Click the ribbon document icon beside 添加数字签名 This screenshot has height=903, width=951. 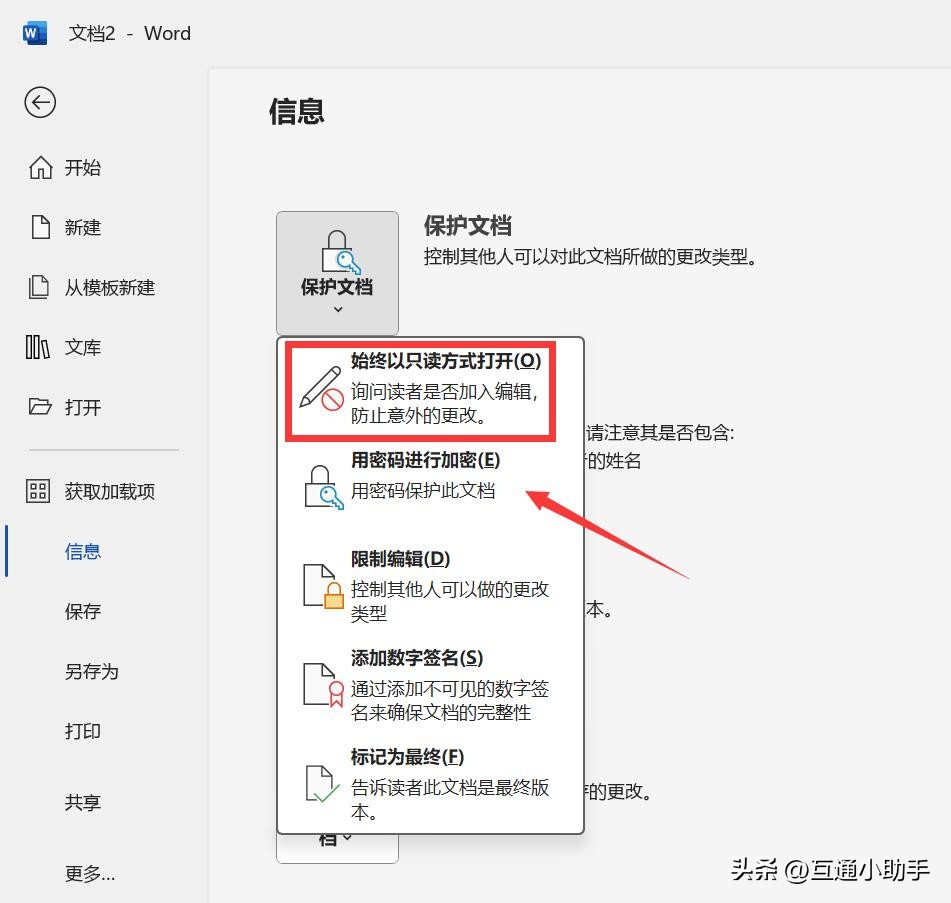(x=323, y=685)
